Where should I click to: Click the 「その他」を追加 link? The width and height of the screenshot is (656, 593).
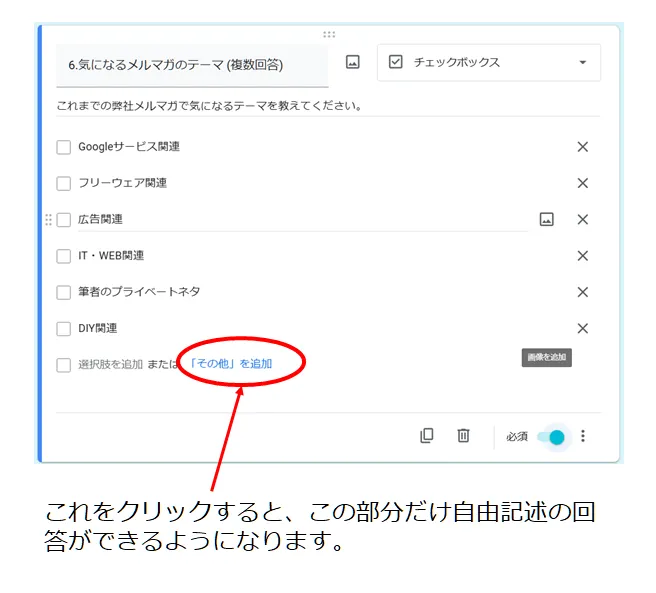230,364
